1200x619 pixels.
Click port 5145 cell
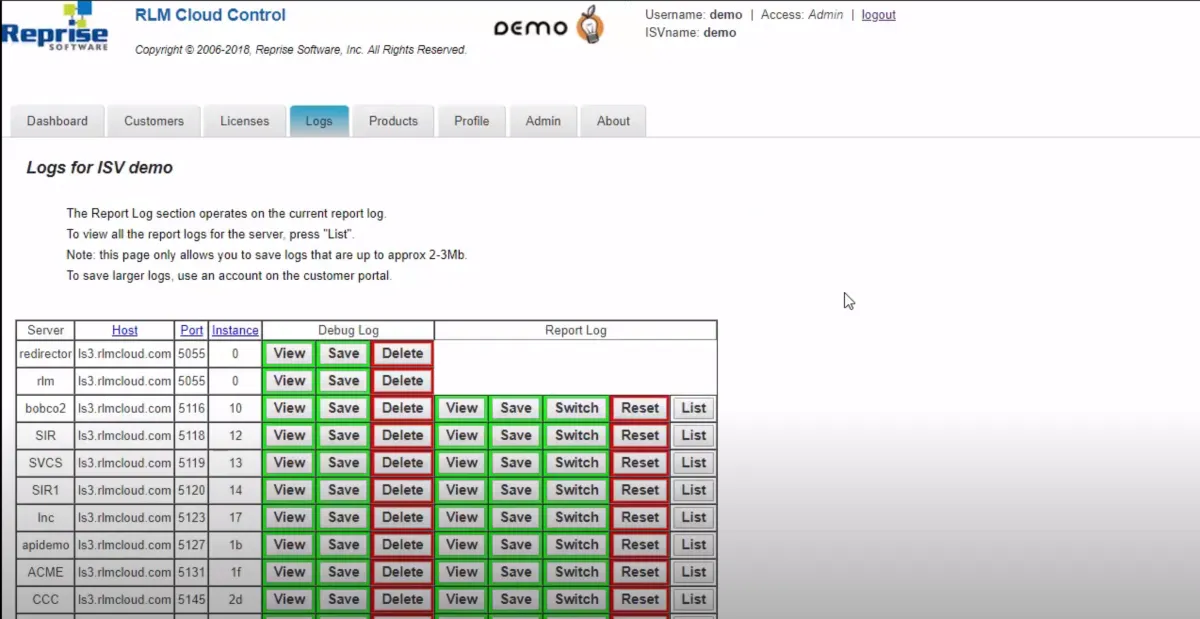pyautogui.click(x=192, y=599)
